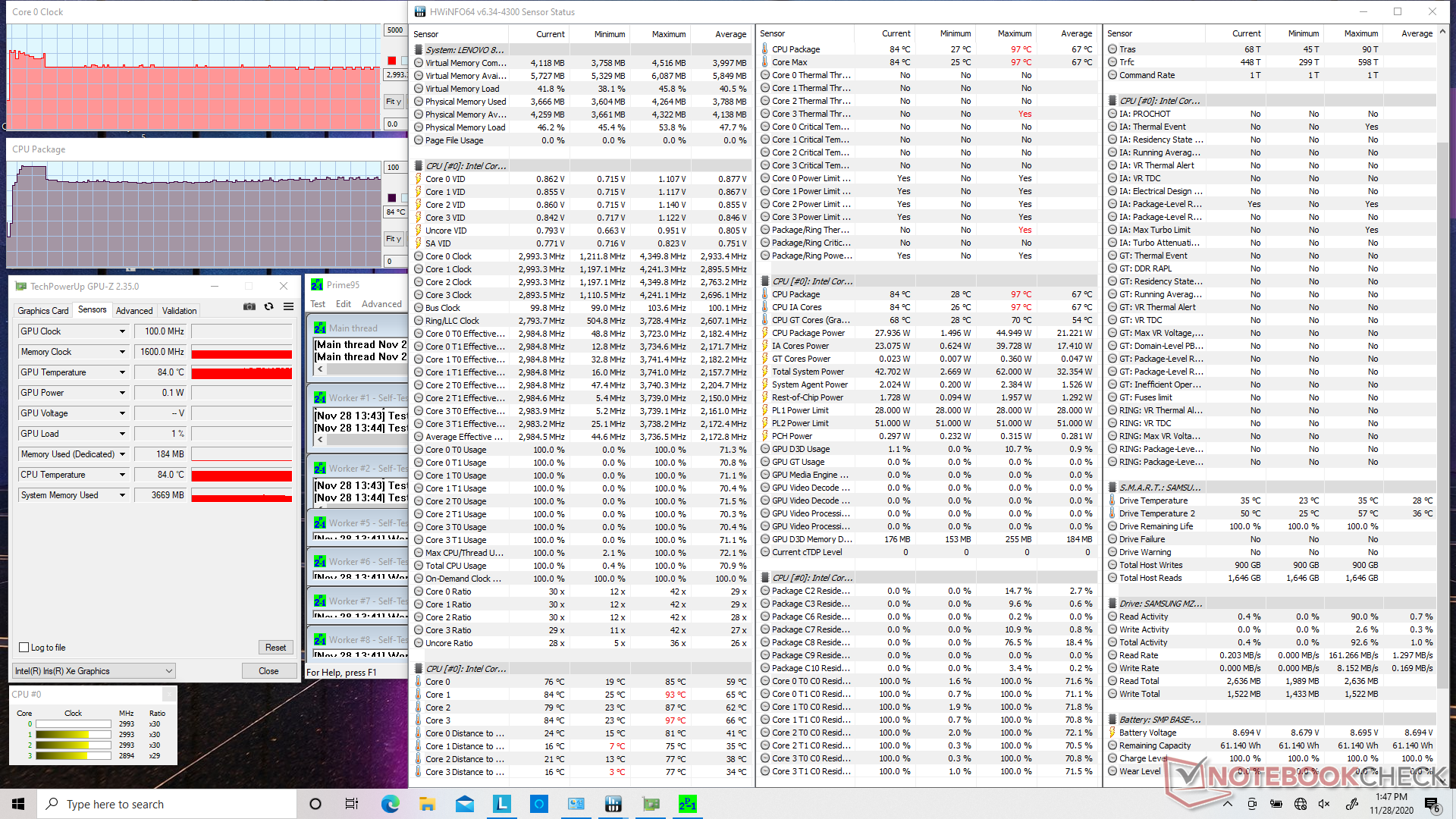Click the GPU-Z taskbar icon
This screenshot has height=819, width=1456.
[650, 804]
